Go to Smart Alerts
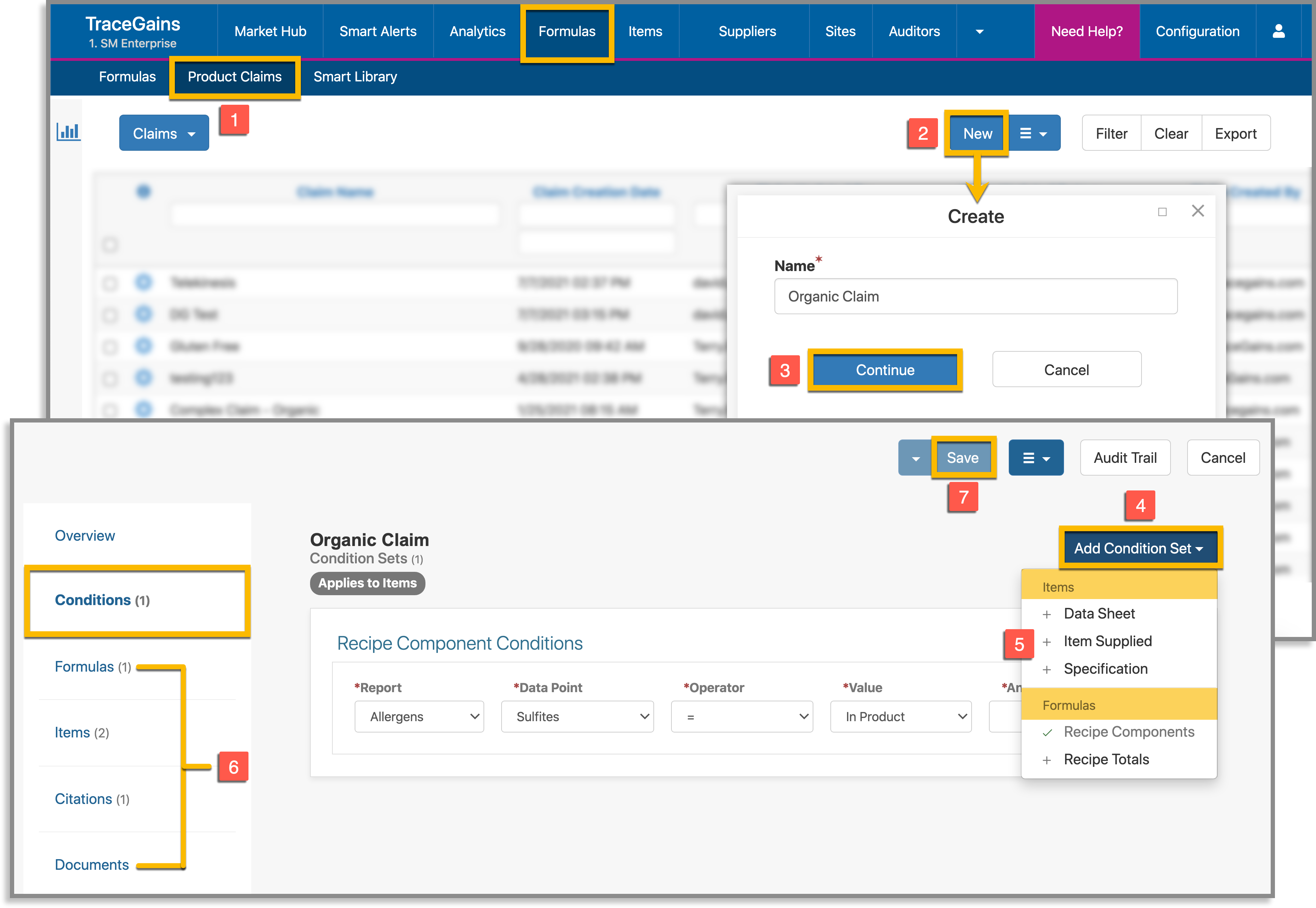Screen dimensions: 1316x908 [378, 31]
